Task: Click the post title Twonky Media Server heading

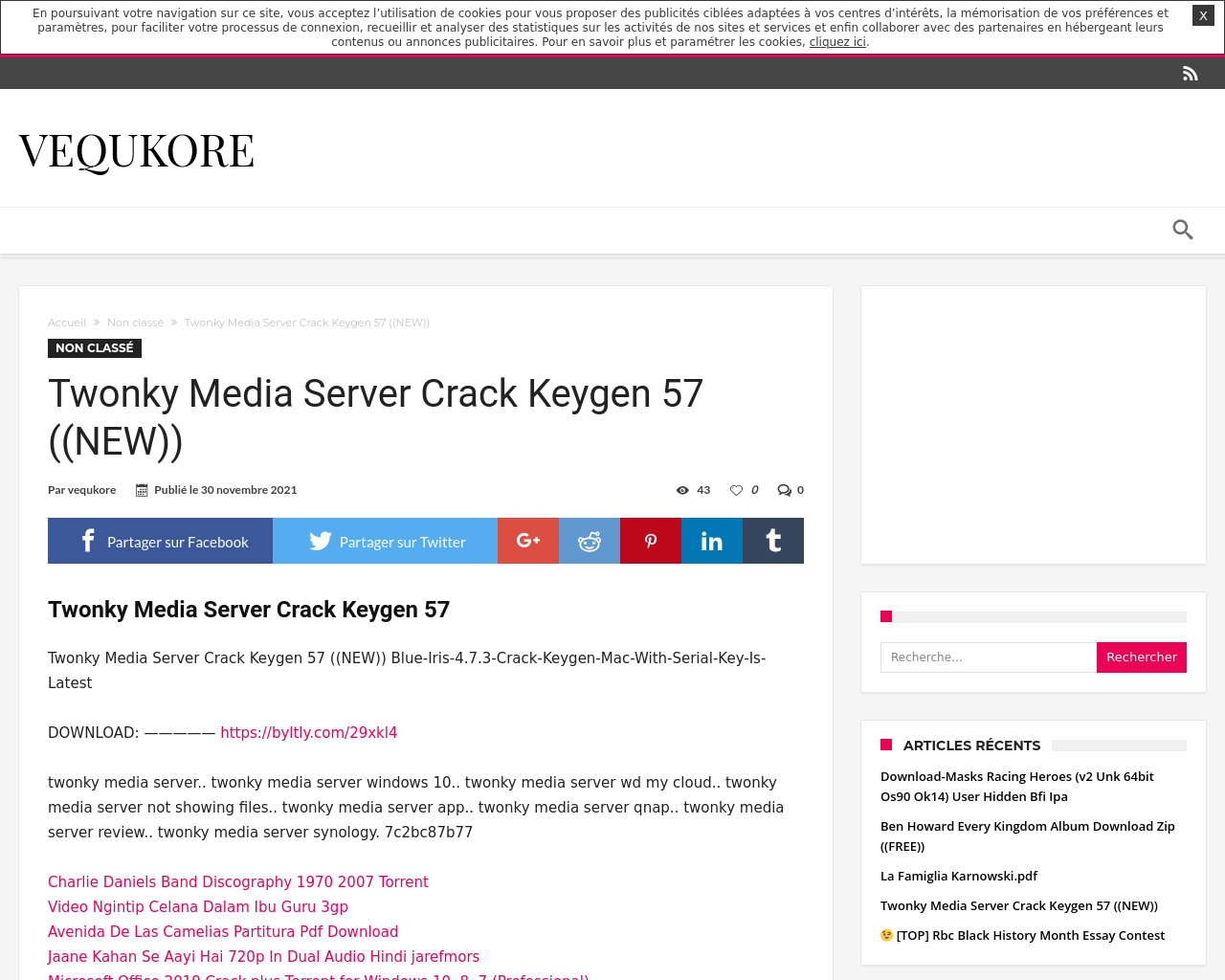Action: click(376, 417)
